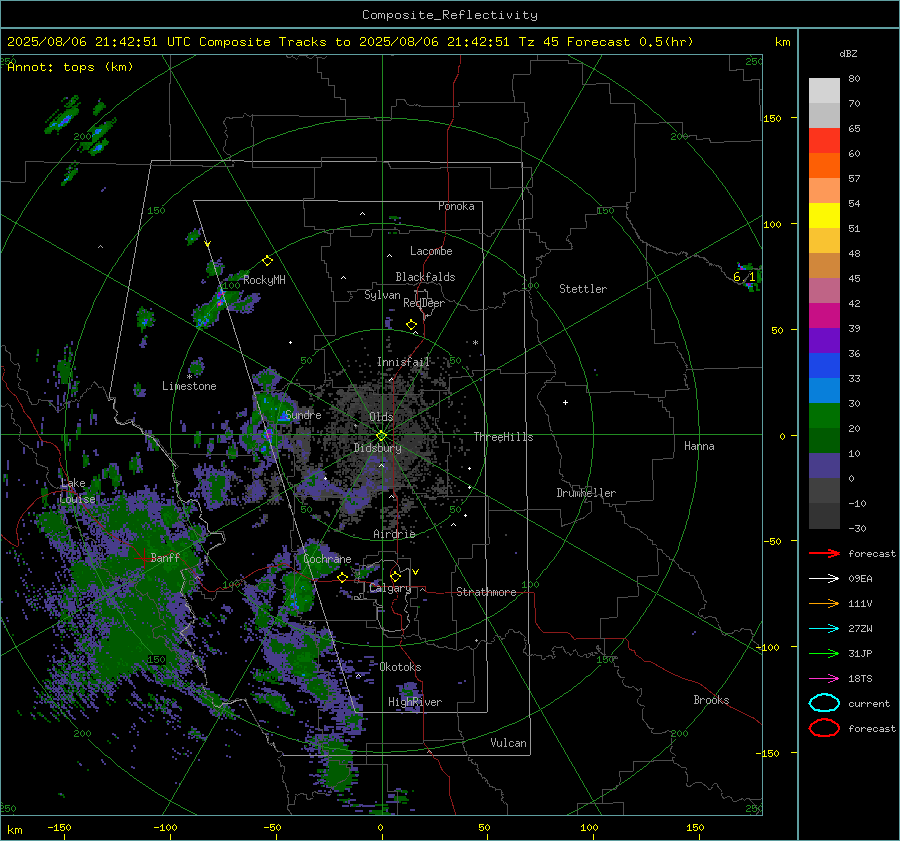Click the asterisk marker above Limestone
This screenshot has height=841, width=900.
point(189,377)
